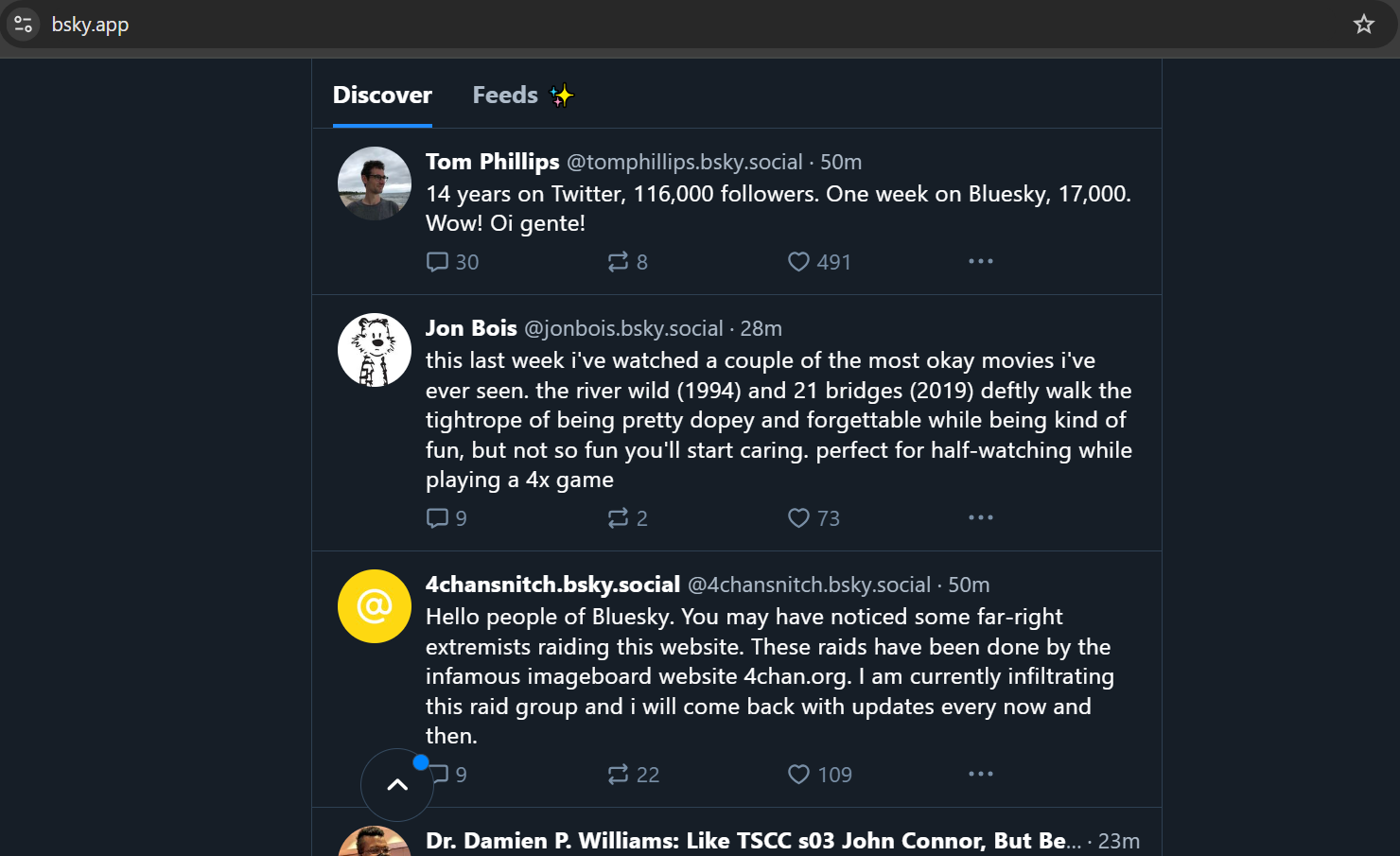This screenshot has width=1400, height=856.
Task: Open Tom Phillips' profile name link
Action: [x=492, y=162]
